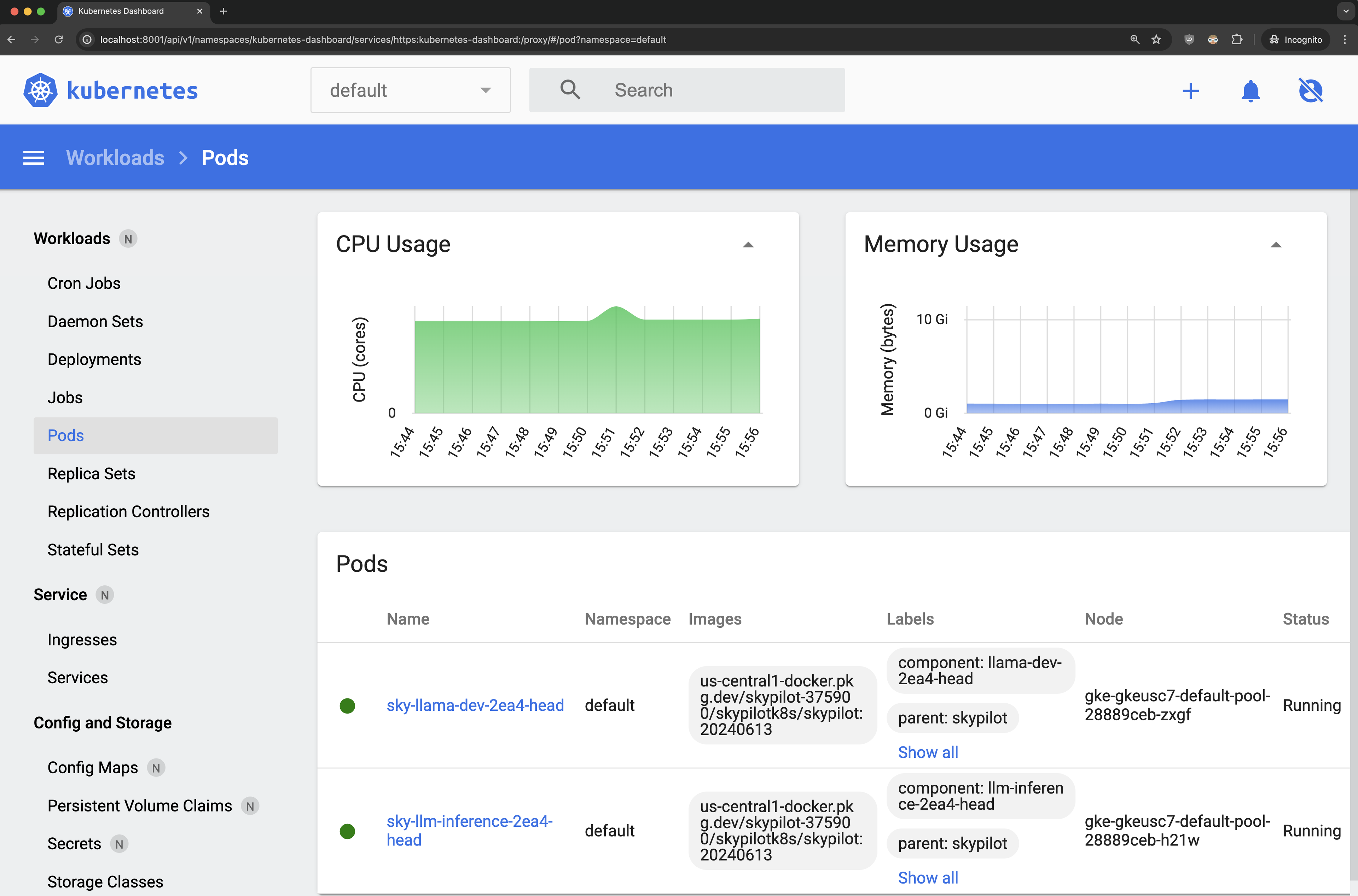This screenshot has width=1358, height=896.
Task: Click the Incognito indicator button
Action: pyautogui.click(x=1296, y=40)
